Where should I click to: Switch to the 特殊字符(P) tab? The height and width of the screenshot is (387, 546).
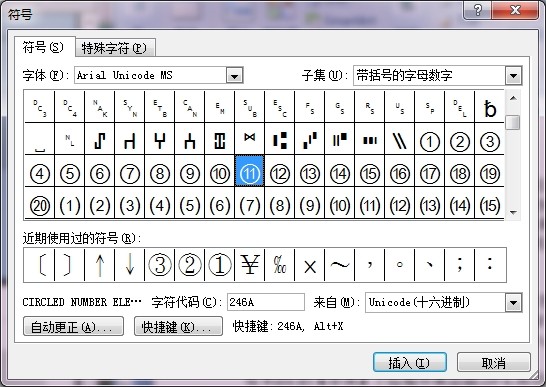(115, 48)
